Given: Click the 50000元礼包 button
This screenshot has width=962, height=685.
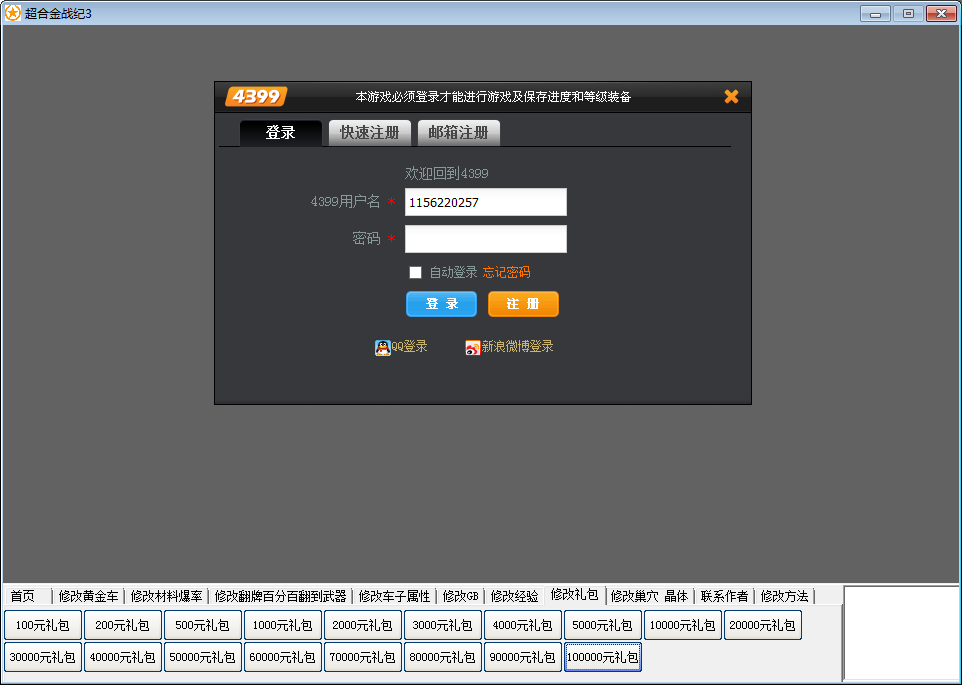Looking at the screenshot, I should [x=202, y=657].
